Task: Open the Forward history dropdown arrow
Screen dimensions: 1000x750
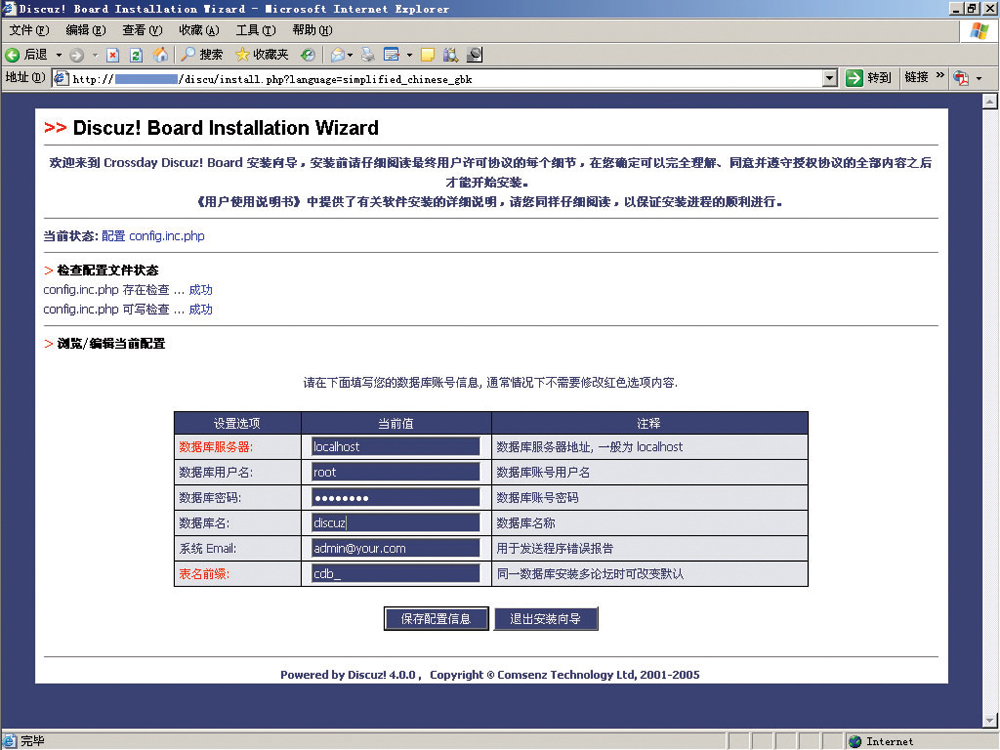Action: pos(95,55)
